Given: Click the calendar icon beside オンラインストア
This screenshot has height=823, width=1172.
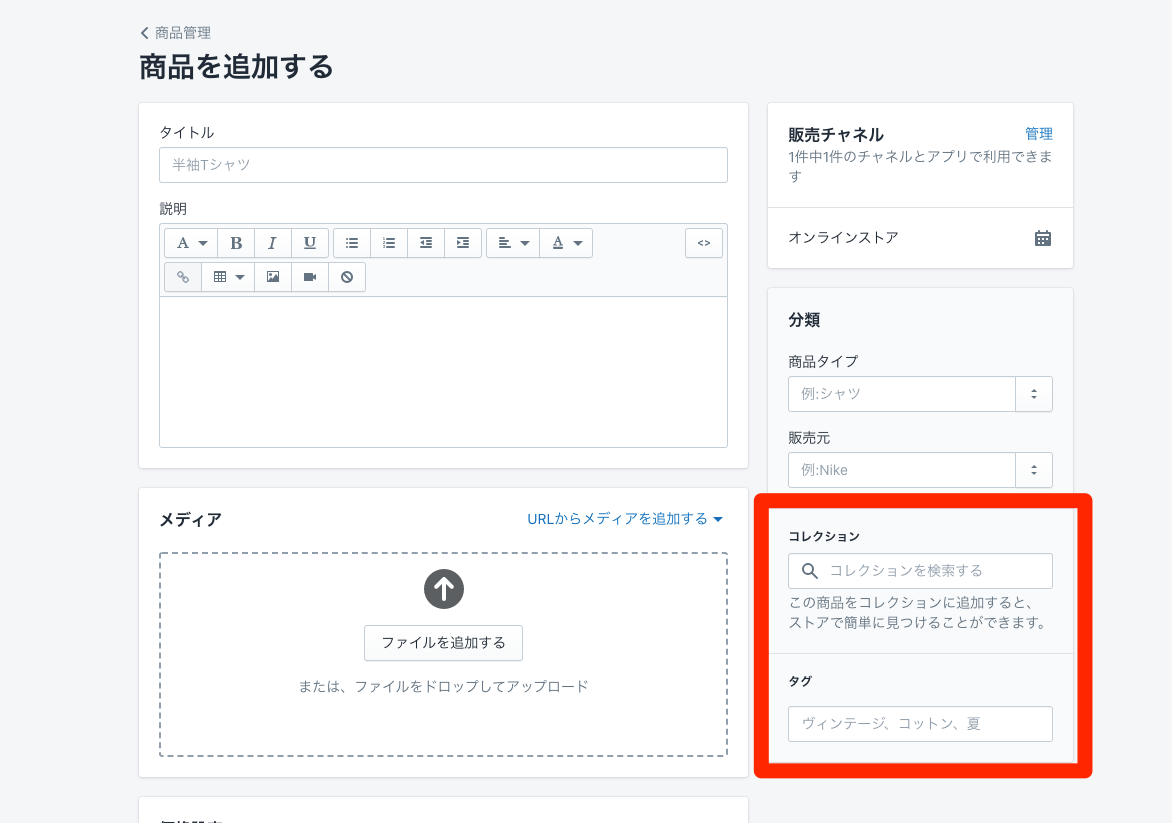Looking at the screenshot, I should (x=1042, y=238).
